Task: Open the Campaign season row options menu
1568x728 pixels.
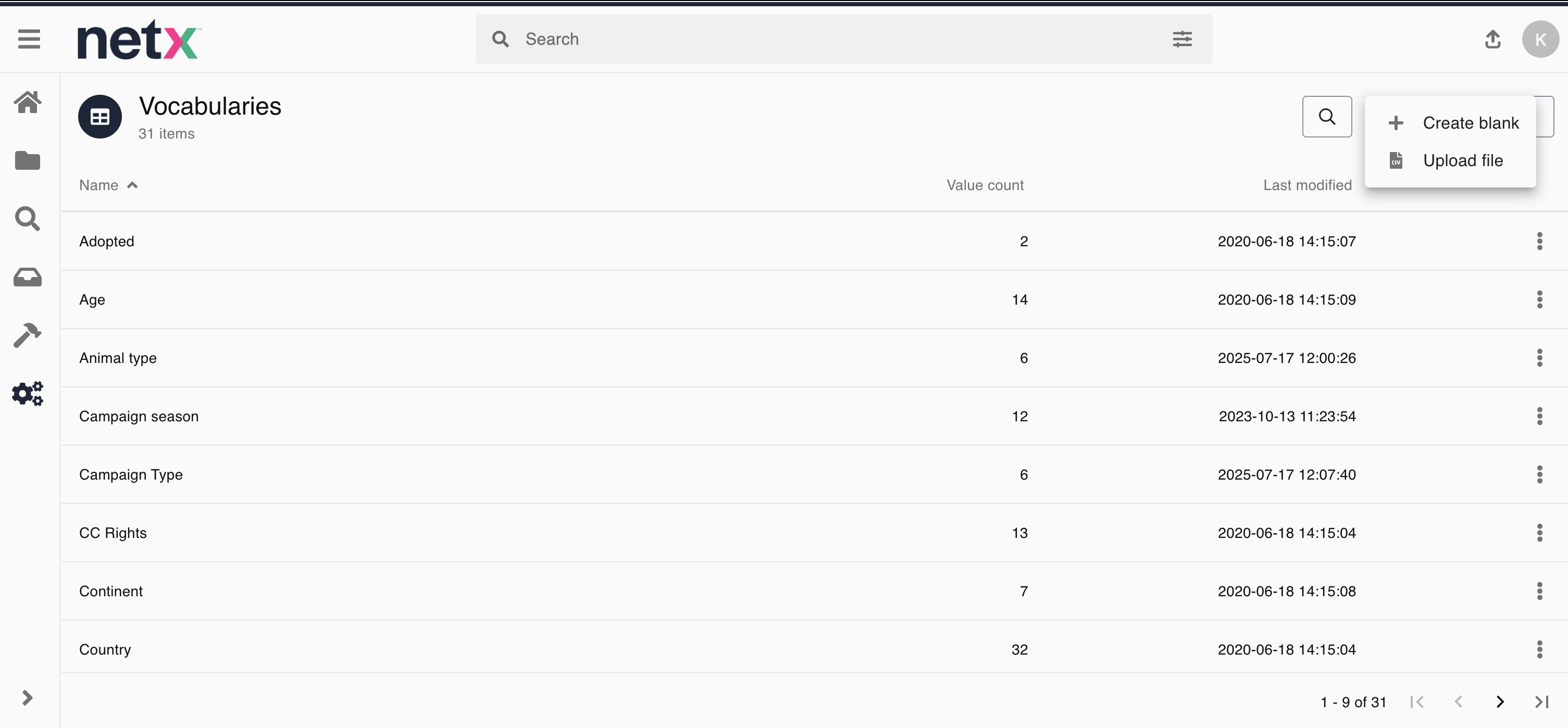Action: tap(1539, 417)
